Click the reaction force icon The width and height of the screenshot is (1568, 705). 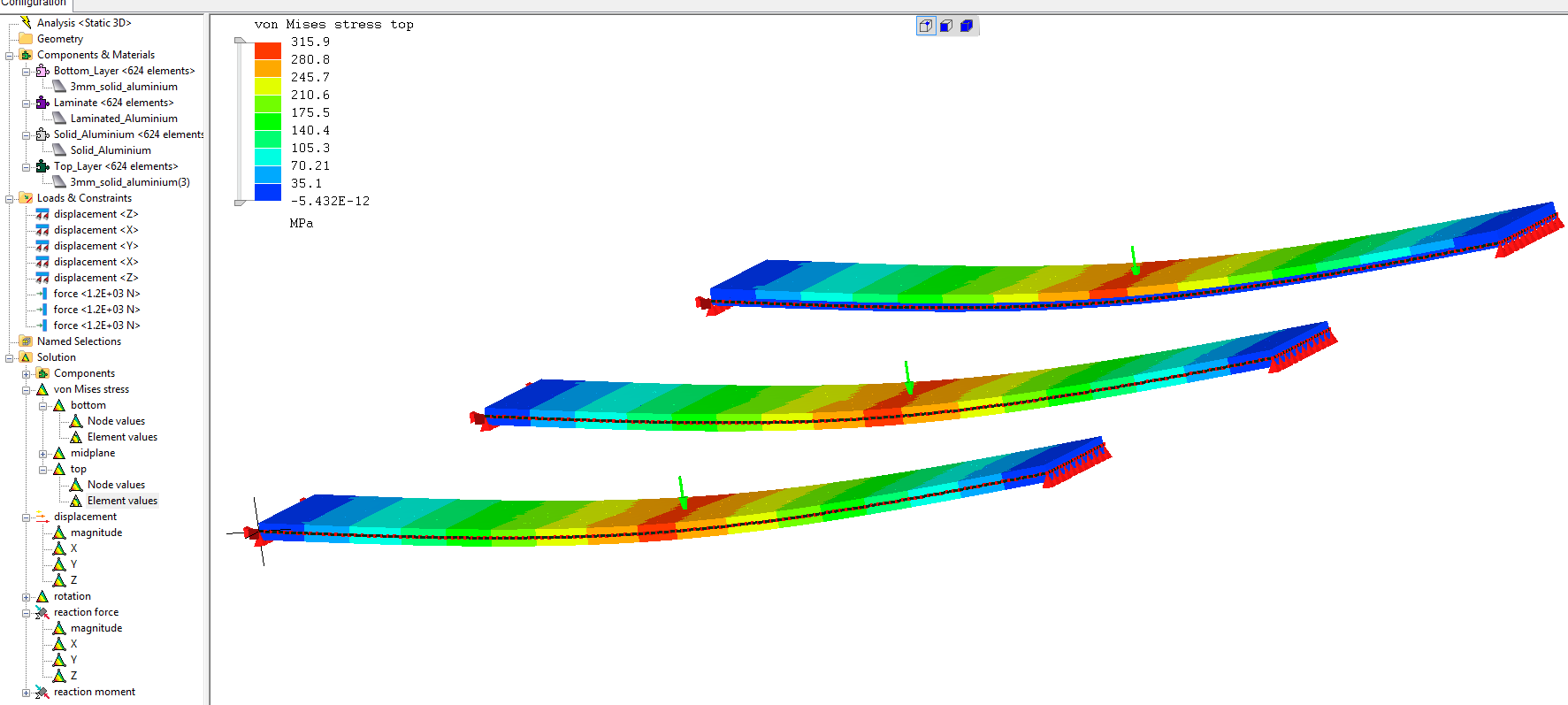42,612
